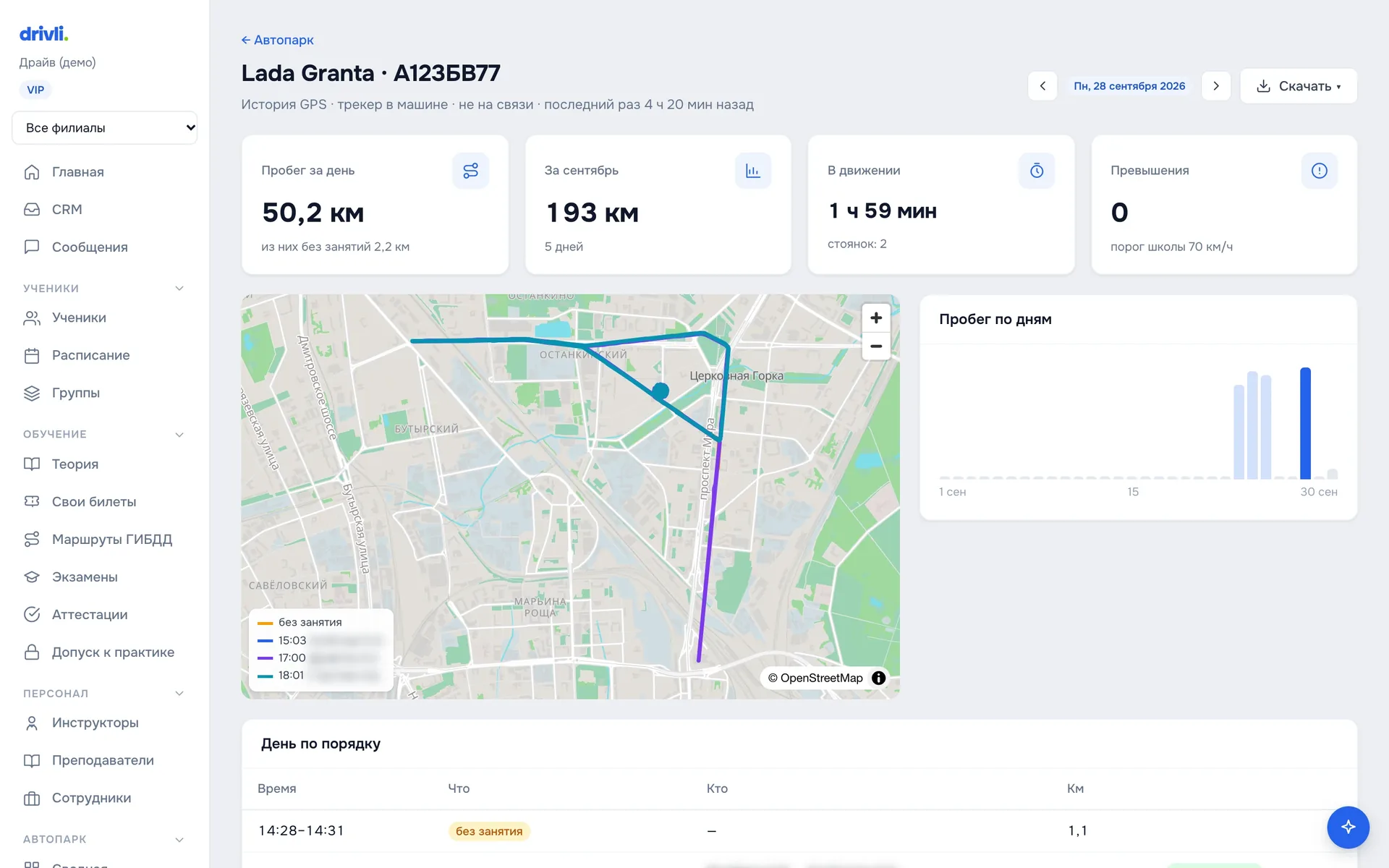Select Сотрудники menu item label
This screenshot has height=868, width=1389.
[x=92, y=799]
